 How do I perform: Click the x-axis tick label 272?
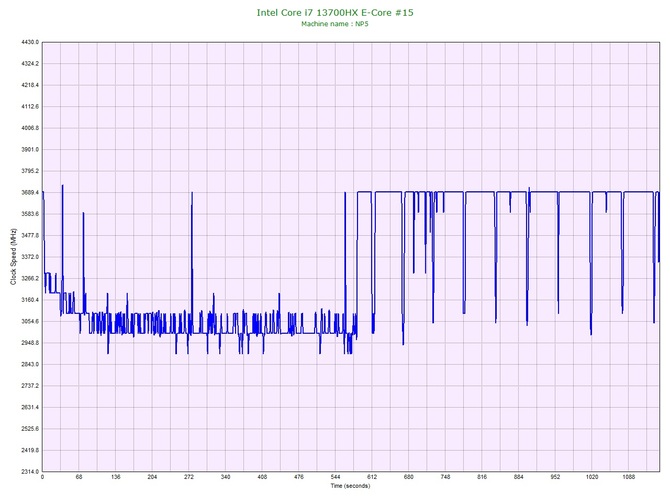pyautogui.click(x=189, y=477)
